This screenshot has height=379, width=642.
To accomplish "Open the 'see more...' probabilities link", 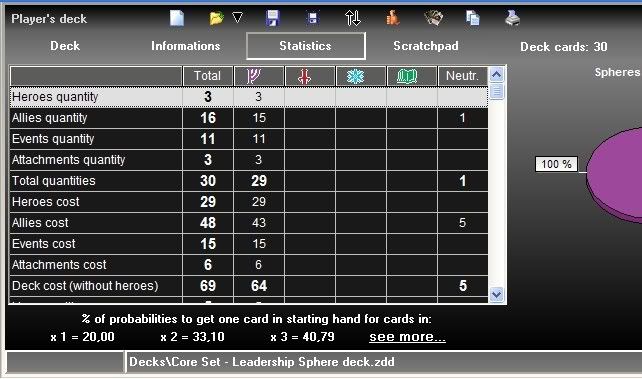I will tap(407, 337).
